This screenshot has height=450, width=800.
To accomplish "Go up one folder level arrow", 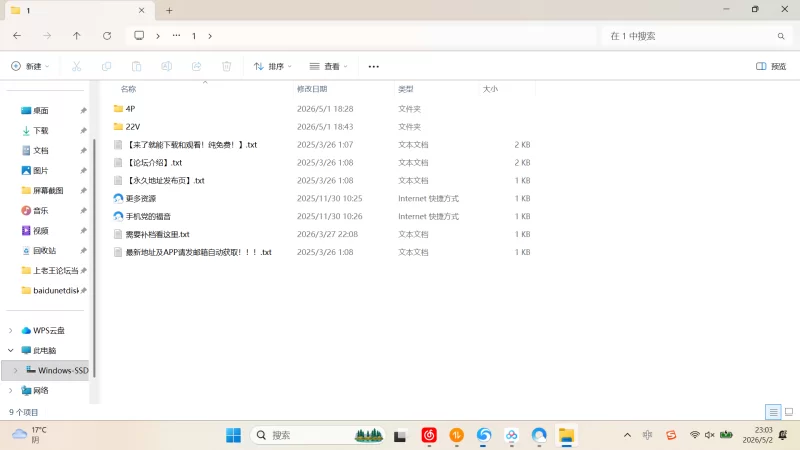I will pyautogui.click(x=77, y=36).
